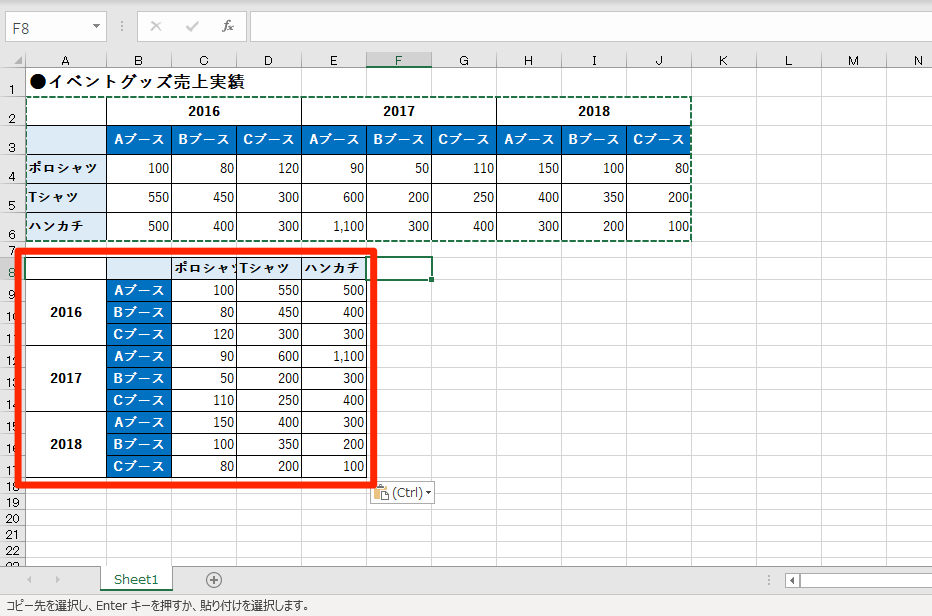Select row 1 header

[x=12, y=82]
